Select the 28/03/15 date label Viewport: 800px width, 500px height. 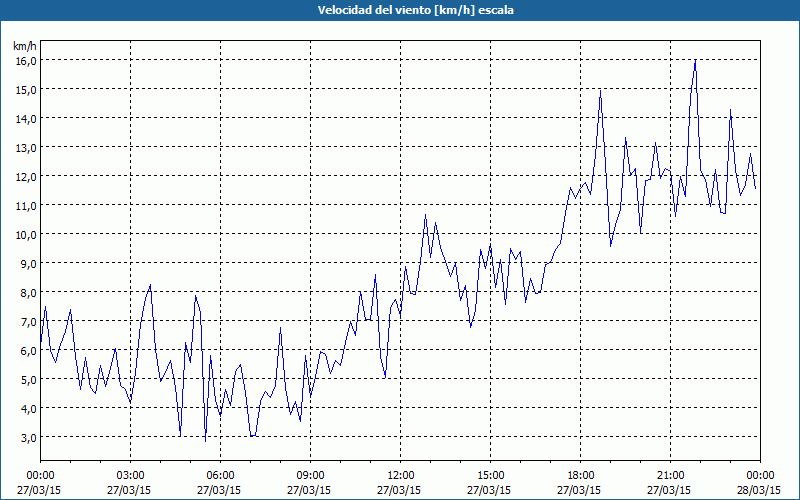click(x=760, y=490)
